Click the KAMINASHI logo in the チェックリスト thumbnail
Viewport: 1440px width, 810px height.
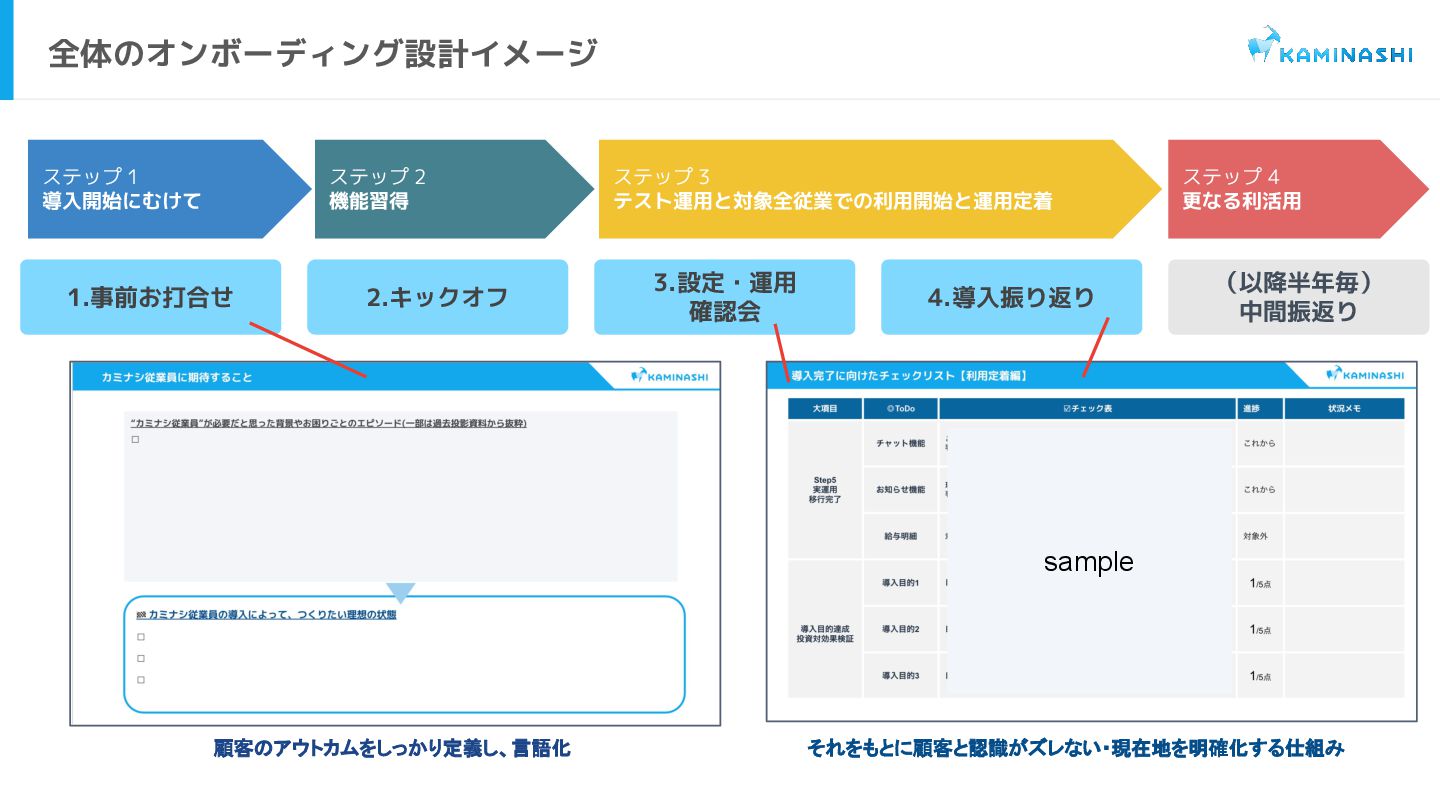pos(1365,374)
